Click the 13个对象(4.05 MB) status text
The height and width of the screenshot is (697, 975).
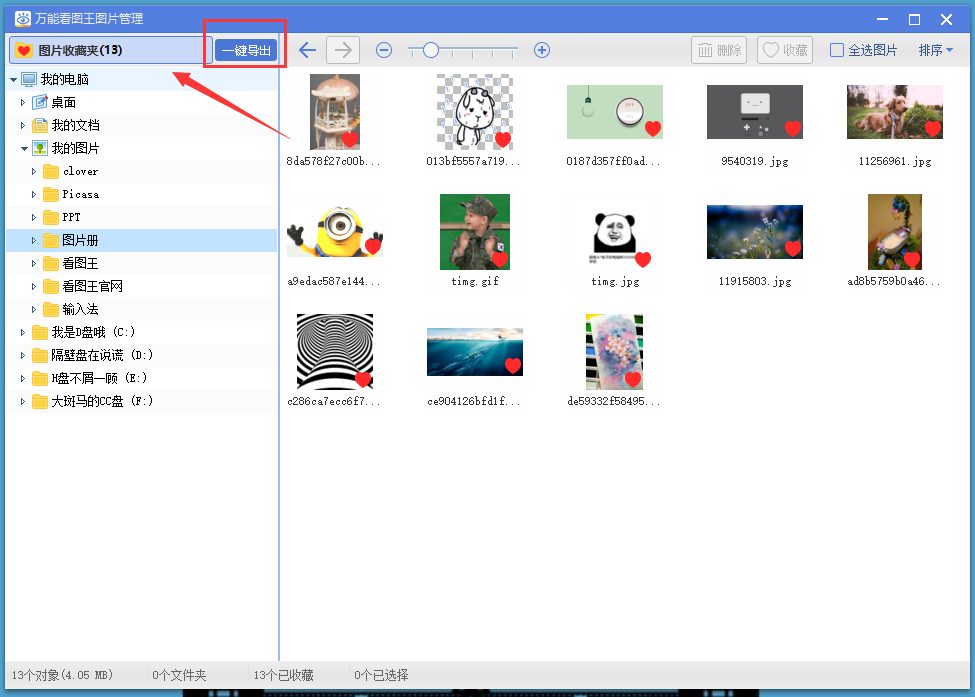[x=62, y=675]
